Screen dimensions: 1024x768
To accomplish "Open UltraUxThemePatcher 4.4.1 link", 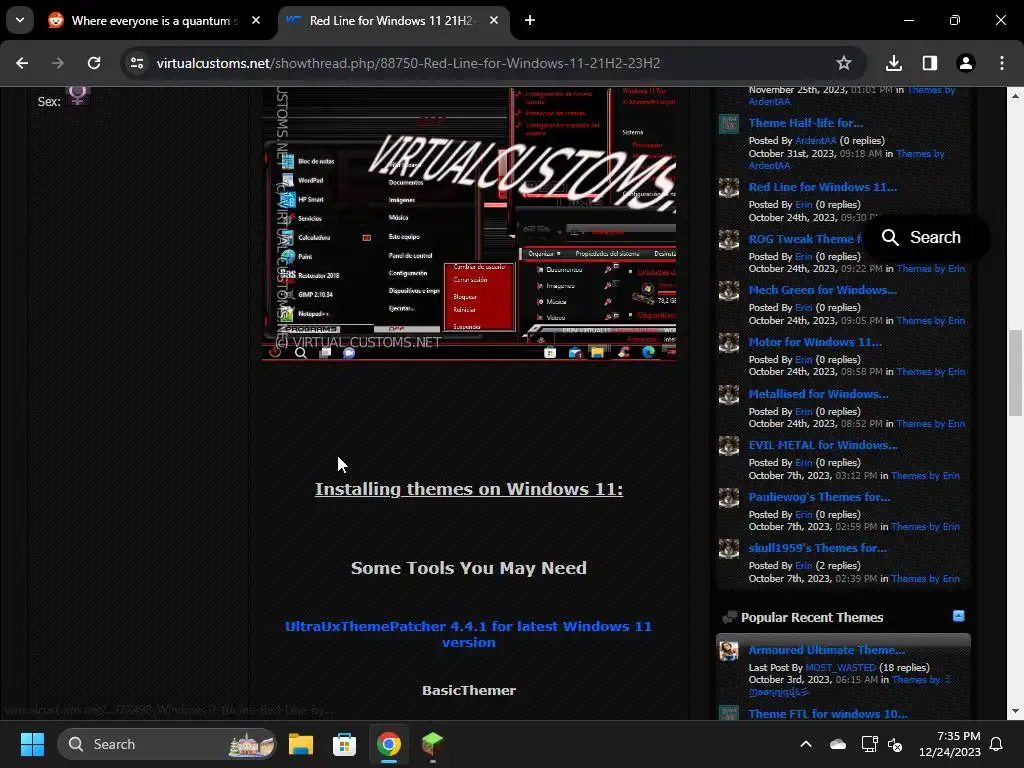I will (468, 634).
